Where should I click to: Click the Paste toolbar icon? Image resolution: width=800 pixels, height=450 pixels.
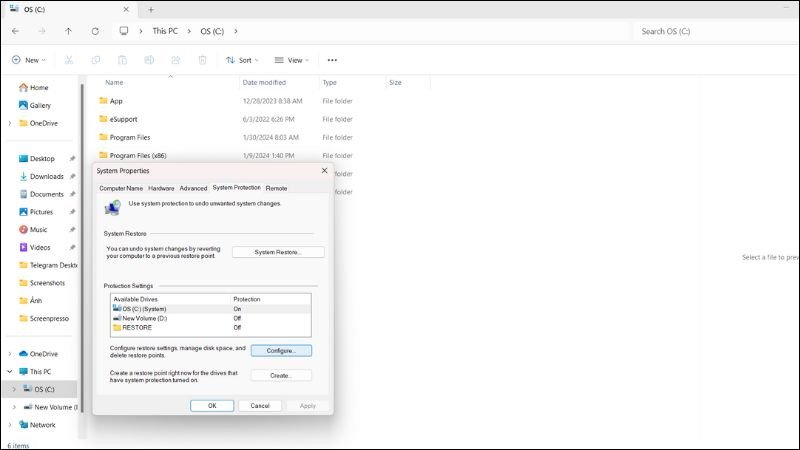pyautogui.click(x=122, y=60)
